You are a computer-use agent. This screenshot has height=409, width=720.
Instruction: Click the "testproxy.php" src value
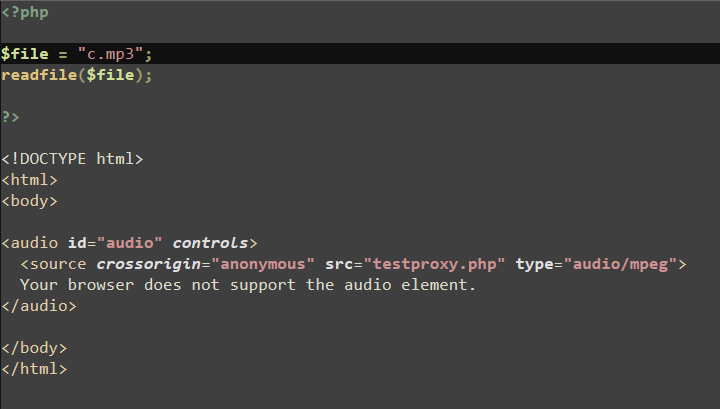[434, 264]
